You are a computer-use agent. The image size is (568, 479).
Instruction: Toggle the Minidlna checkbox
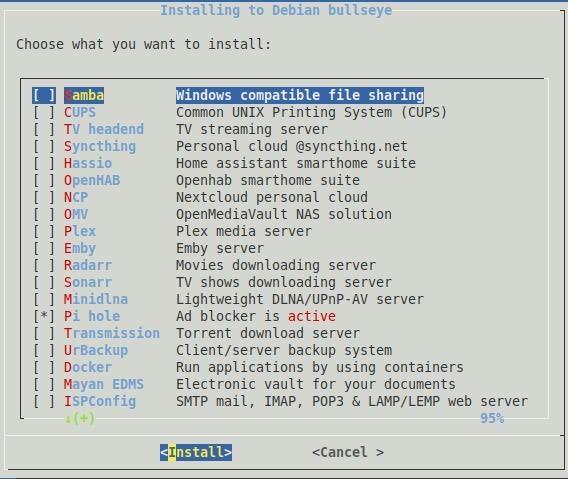[x=44, y=300]
